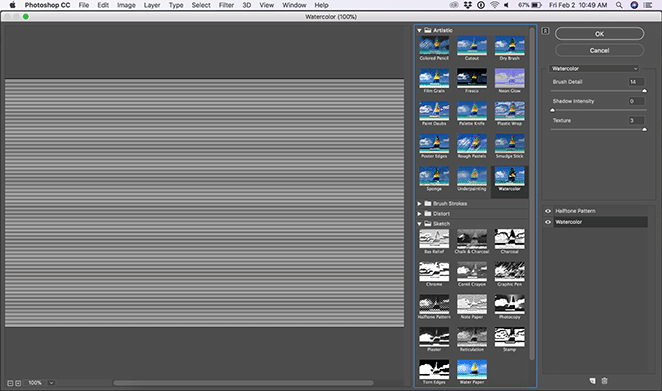Select the Film Grain filter thumbnail
The image size is (662, 391).
point(434,78)
